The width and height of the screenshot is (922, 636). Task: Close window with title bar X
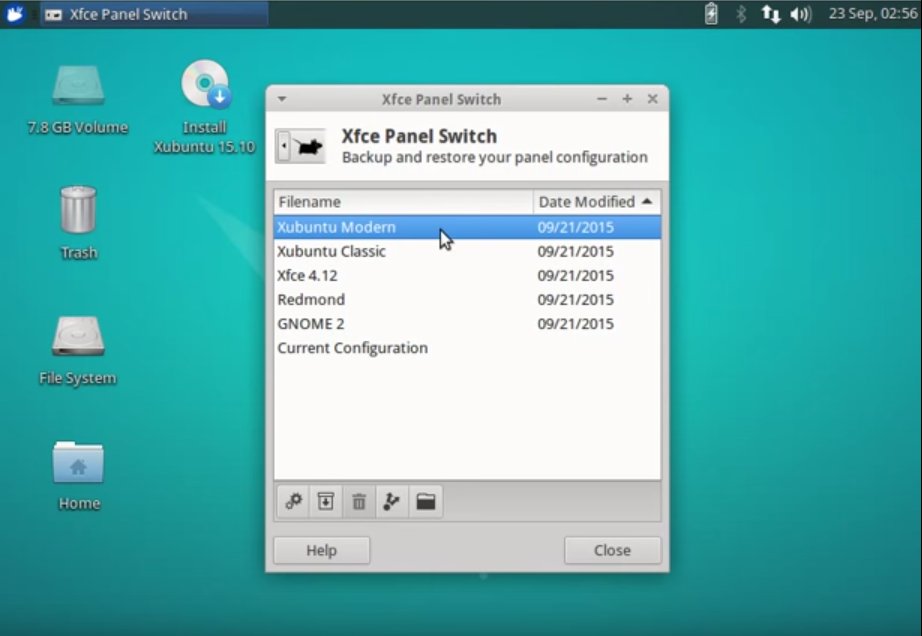(653, 99)
